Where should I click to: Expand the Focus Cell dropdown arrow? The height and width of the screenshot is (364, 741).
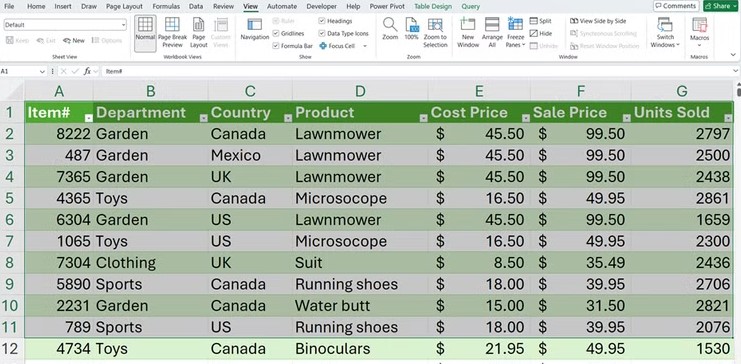[365, 46]
